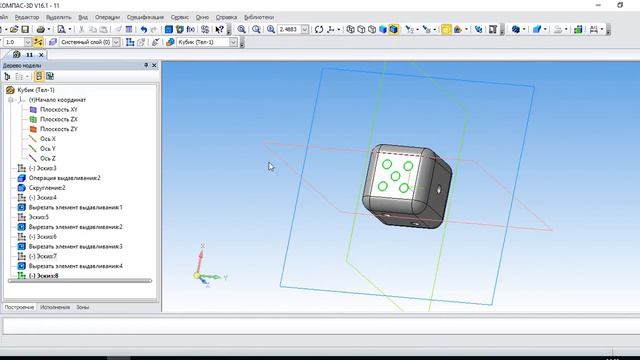Open the 1.0 scale dropdown arrow

[x=28, y=42]
